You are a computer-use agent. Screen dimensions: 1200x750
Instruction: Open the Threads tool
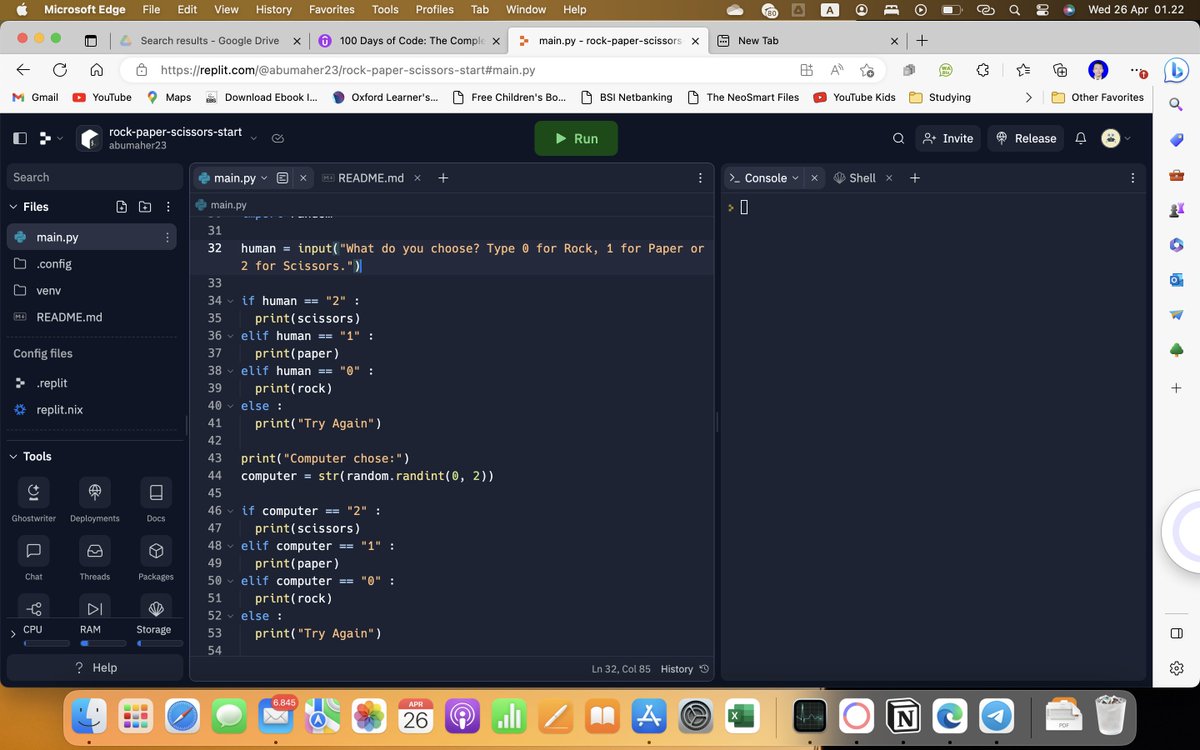[x=95, y=558]
